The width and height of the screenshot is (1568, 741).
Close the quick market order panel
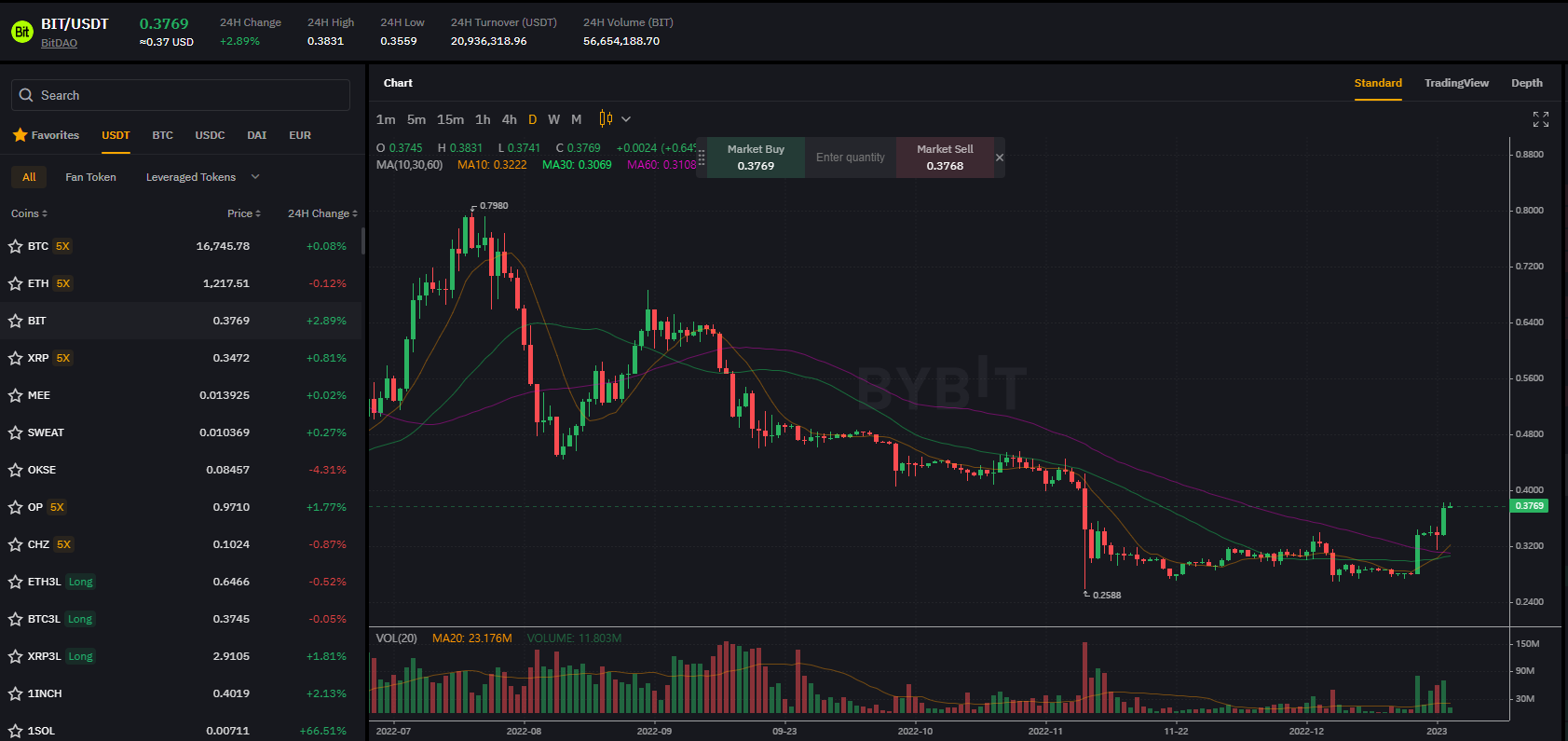click(1000, 158)
